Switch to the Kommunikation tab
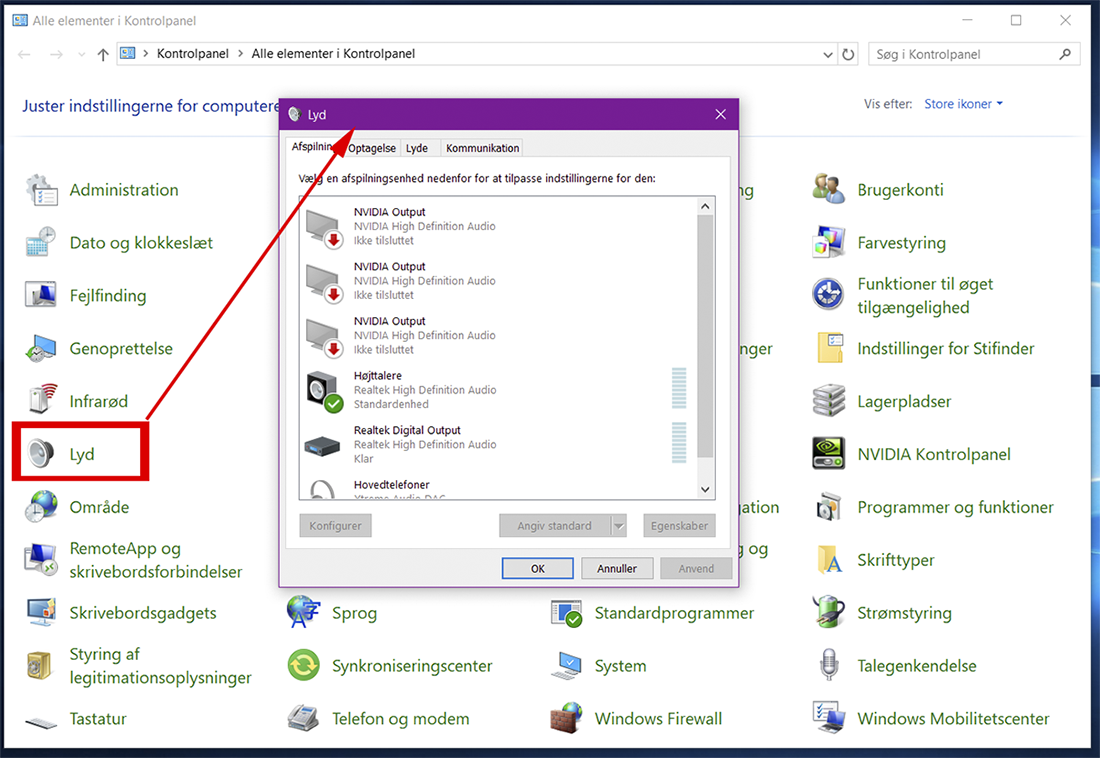Image resolution: width=1100 pixels, height=758 pixels. coord(483,148)
